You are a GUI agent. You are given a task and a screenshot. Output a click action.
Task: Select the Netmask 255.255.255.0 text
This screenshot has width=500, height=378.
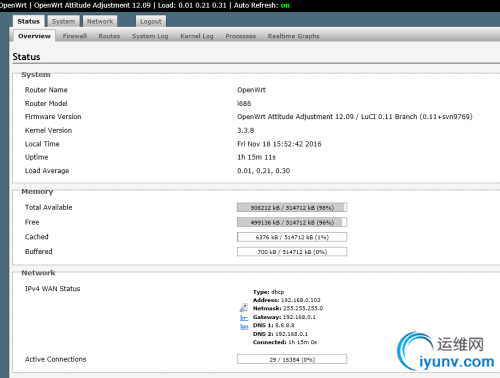tap(303, 308)
